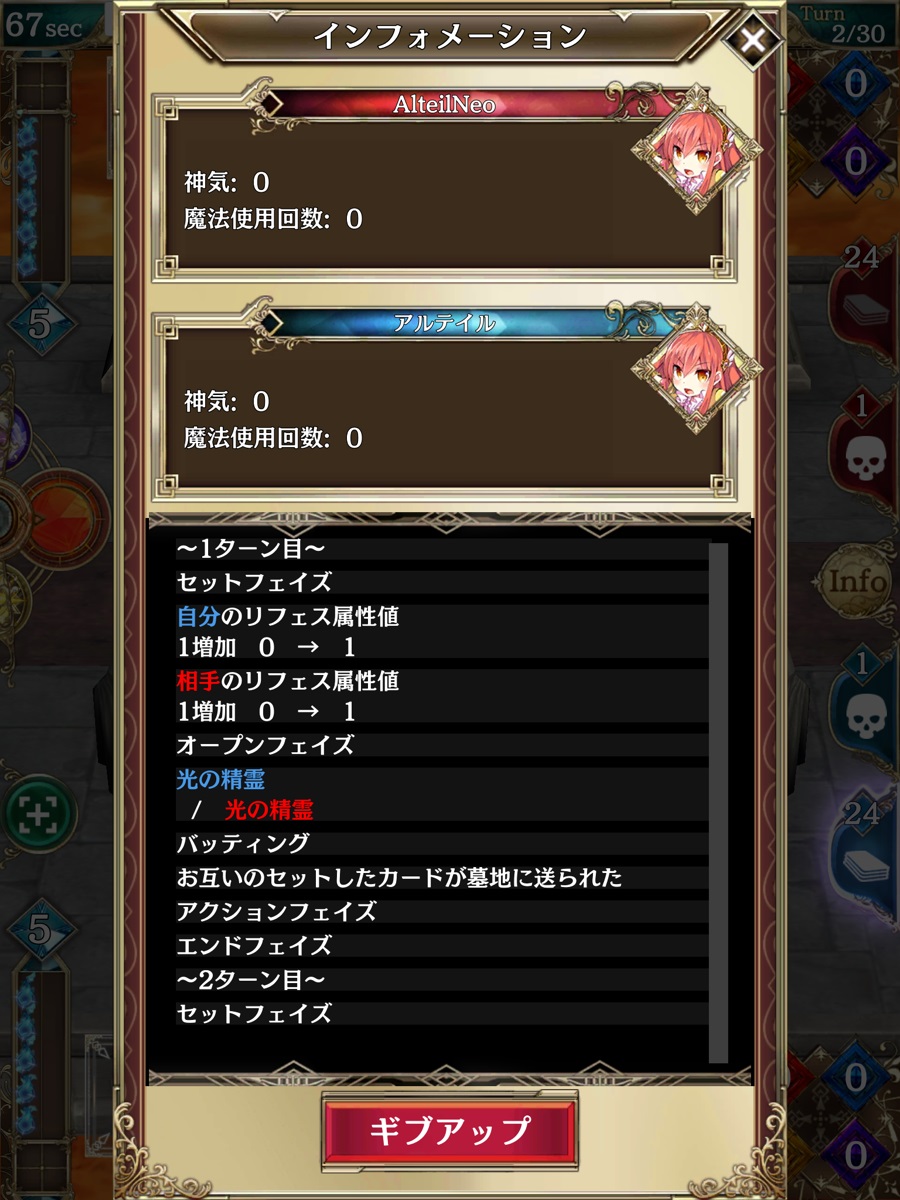
Task: Close the インフォメーション dialog
Action: (x=753, y=41)
